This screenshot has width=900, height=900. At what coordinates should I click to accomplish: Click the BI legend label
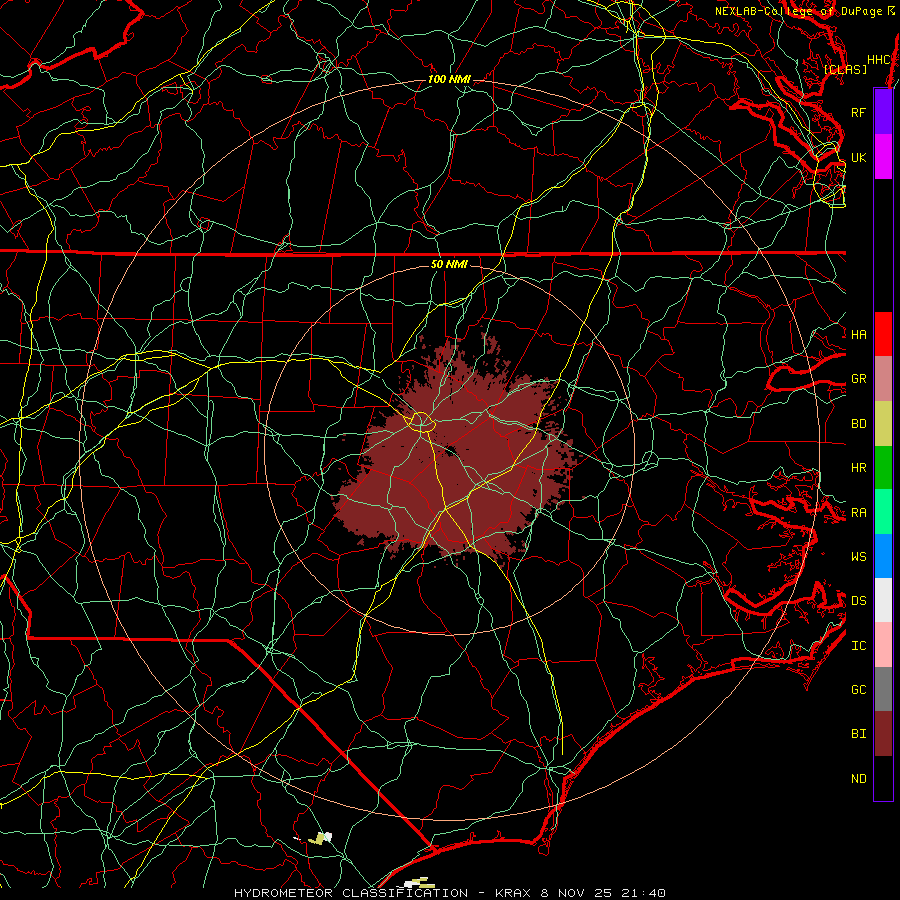pyautogui.click(x=859, y=734)
